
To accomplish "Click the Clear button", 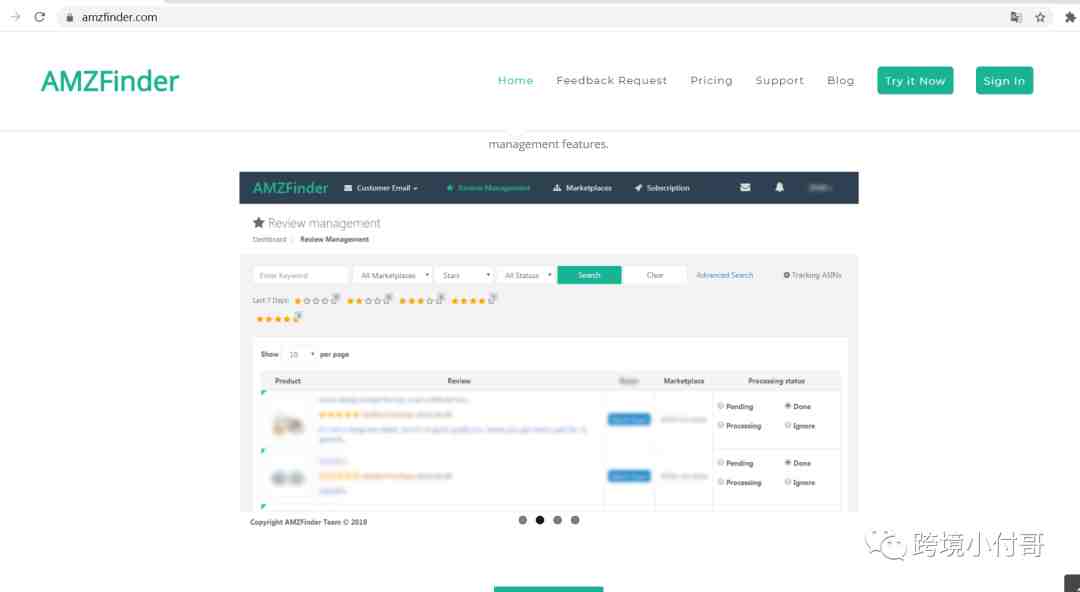I will click(654, 275).
